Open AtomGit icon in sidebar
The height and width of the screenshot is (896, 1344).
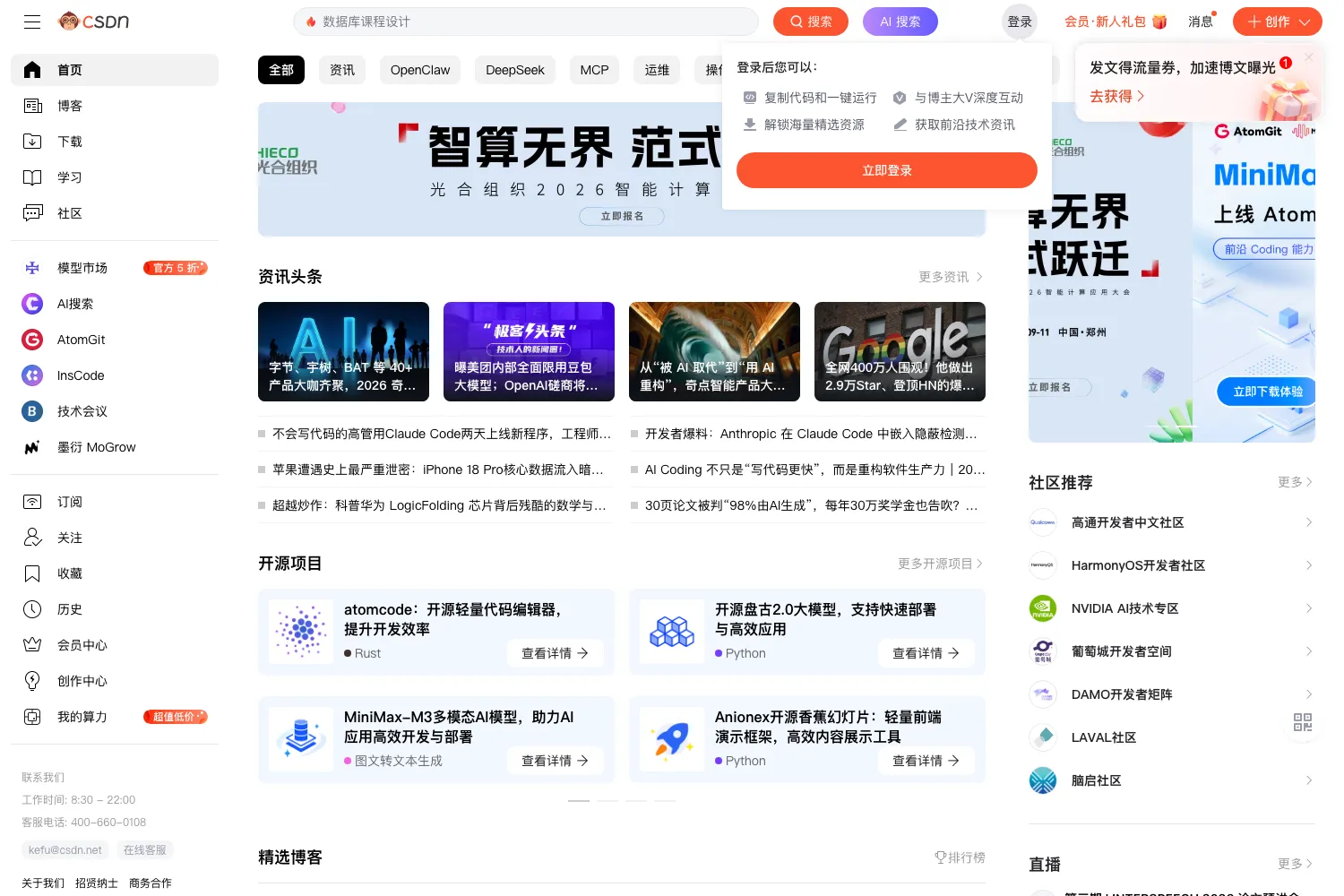coord(32,340)
